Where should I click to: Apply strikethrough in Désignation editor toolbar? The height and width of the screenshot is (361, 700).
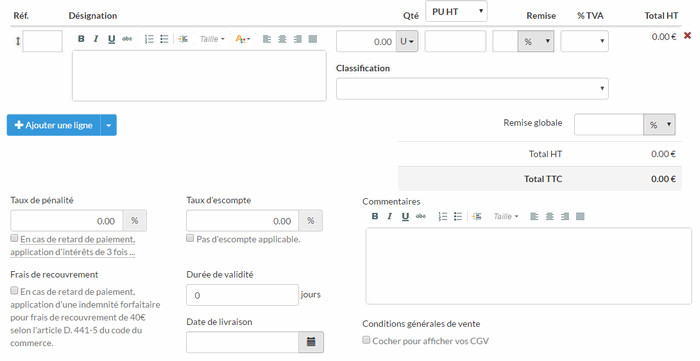click(x=127, y=39)
